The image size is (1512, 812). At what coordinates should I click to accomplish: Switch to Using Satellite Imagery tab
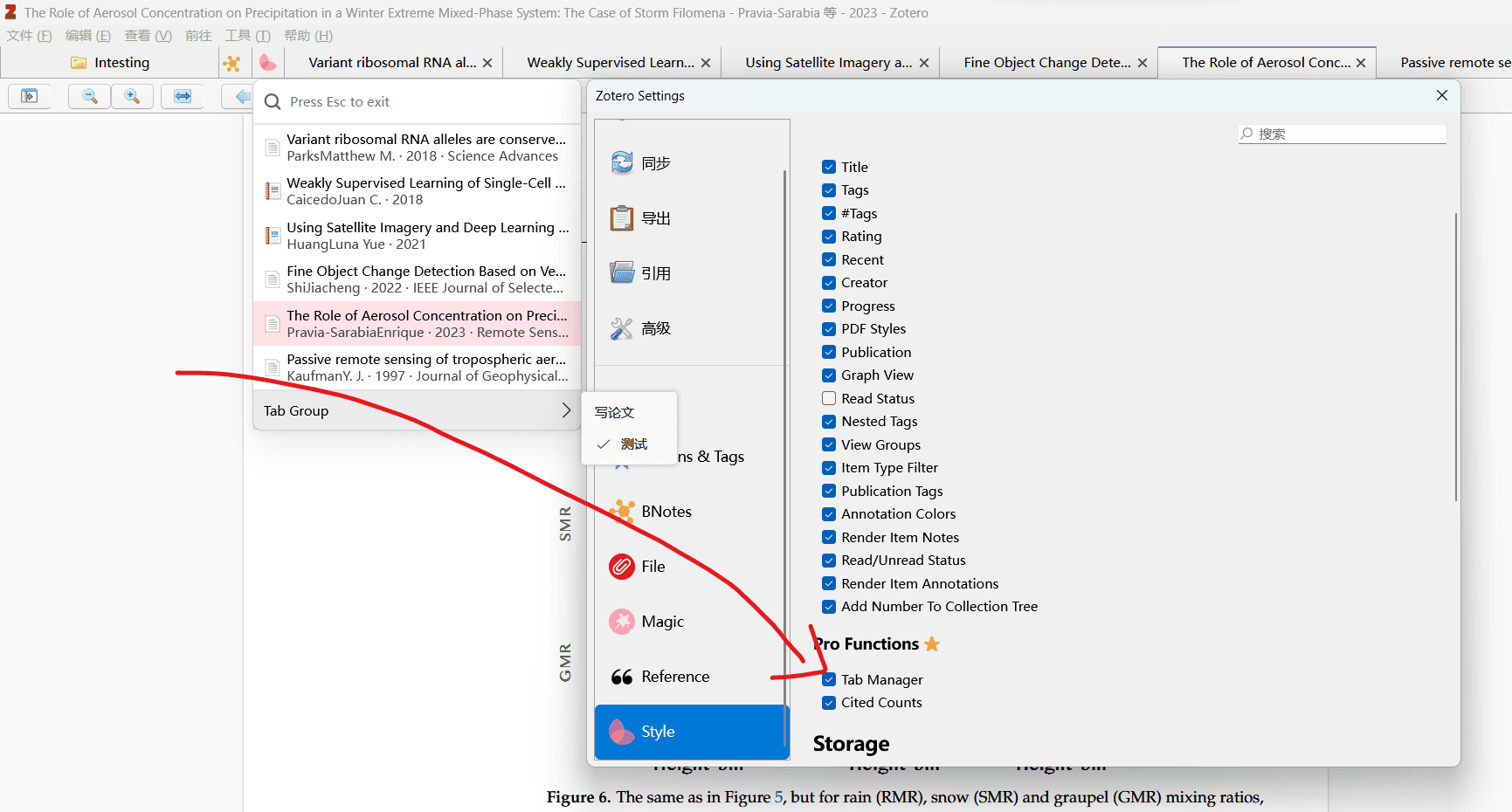pos(827,63)
